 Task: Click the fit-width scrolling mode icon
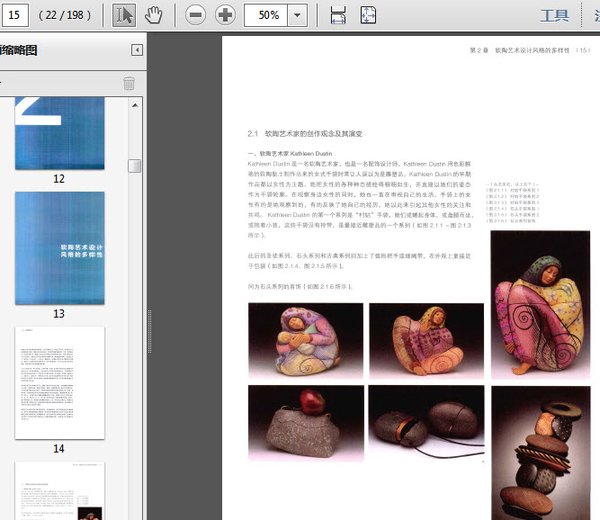click(x=338, y=15)
